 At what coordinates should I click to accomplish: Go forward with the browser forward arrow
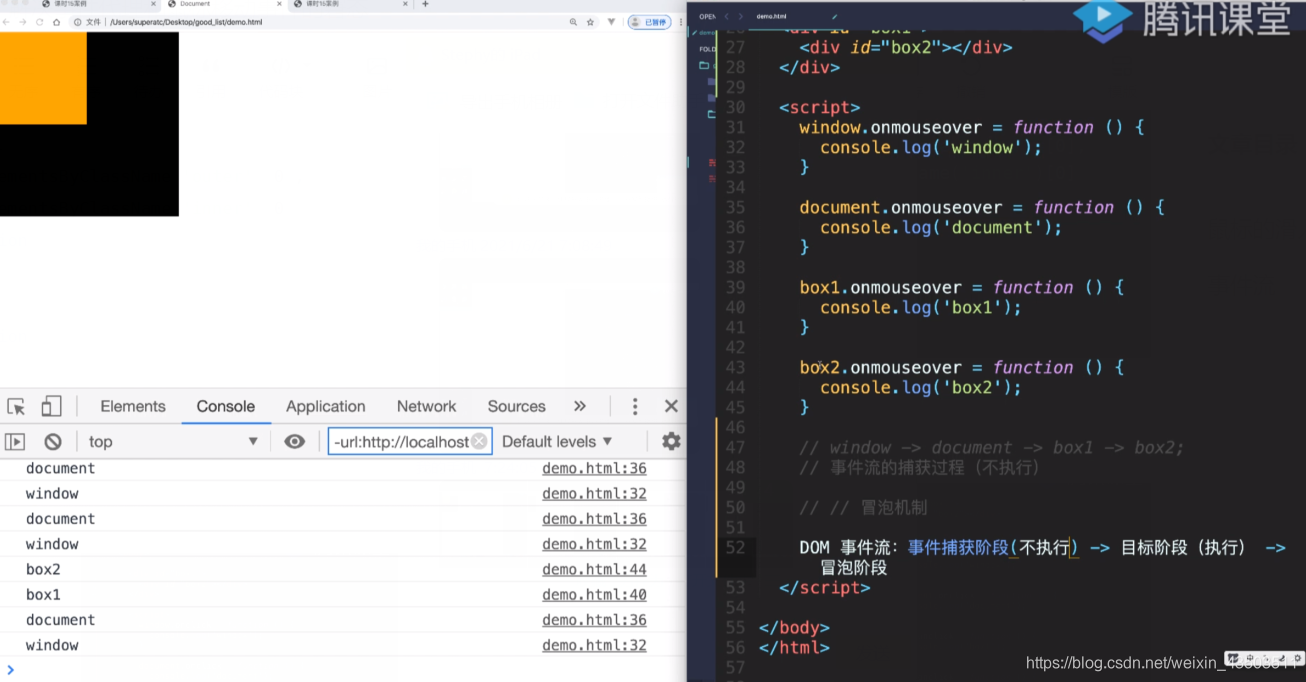tap(22, 22)
